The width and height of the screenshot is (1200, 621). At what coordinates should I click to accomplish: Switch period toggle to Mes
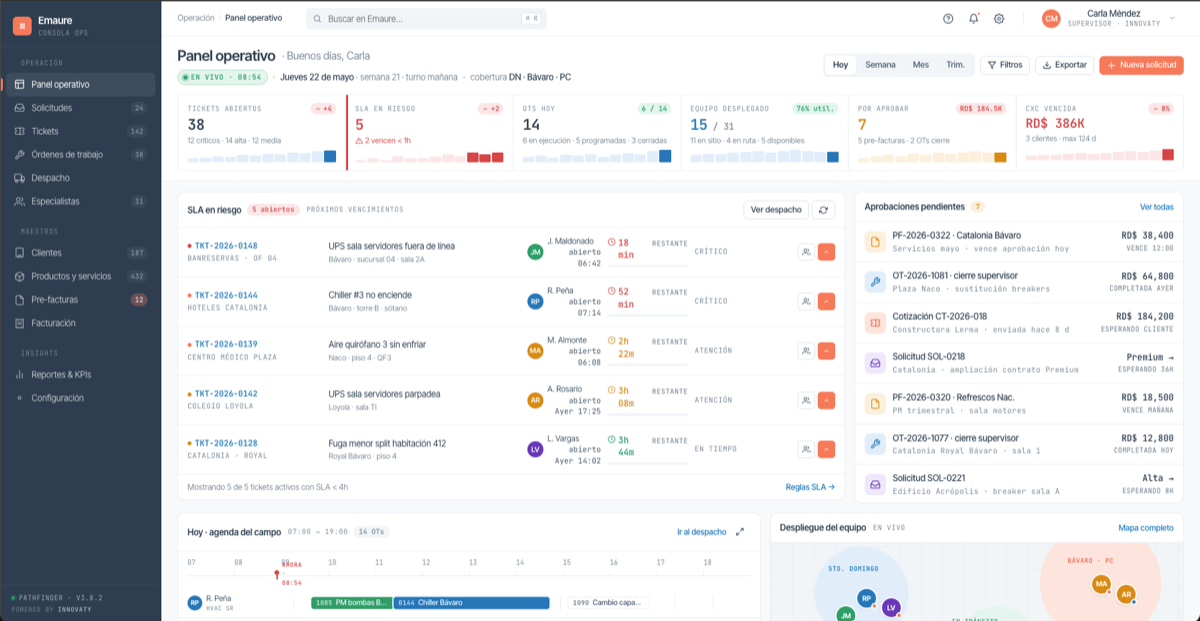click(x=920, y=65)
